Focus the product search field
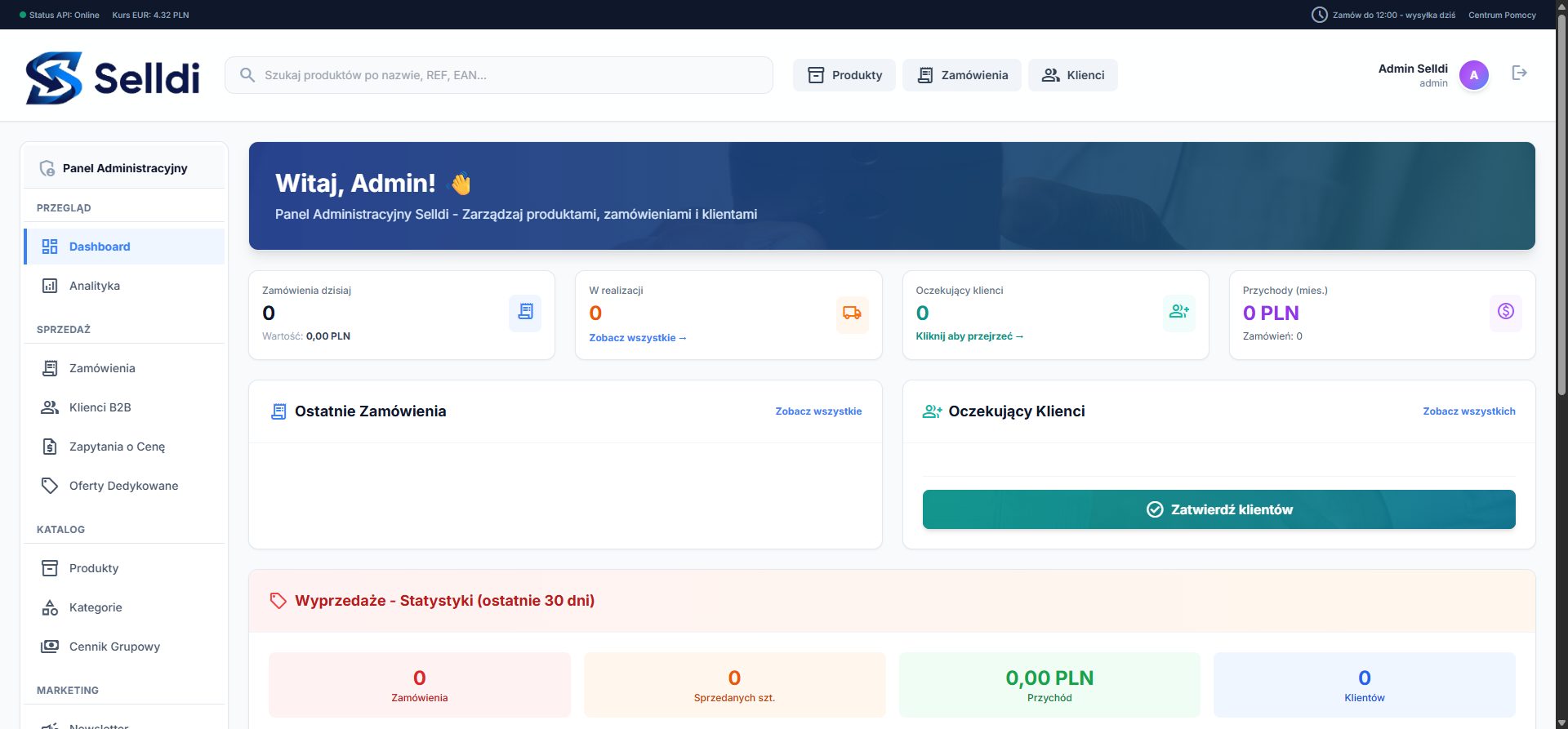 coord(499,75)
